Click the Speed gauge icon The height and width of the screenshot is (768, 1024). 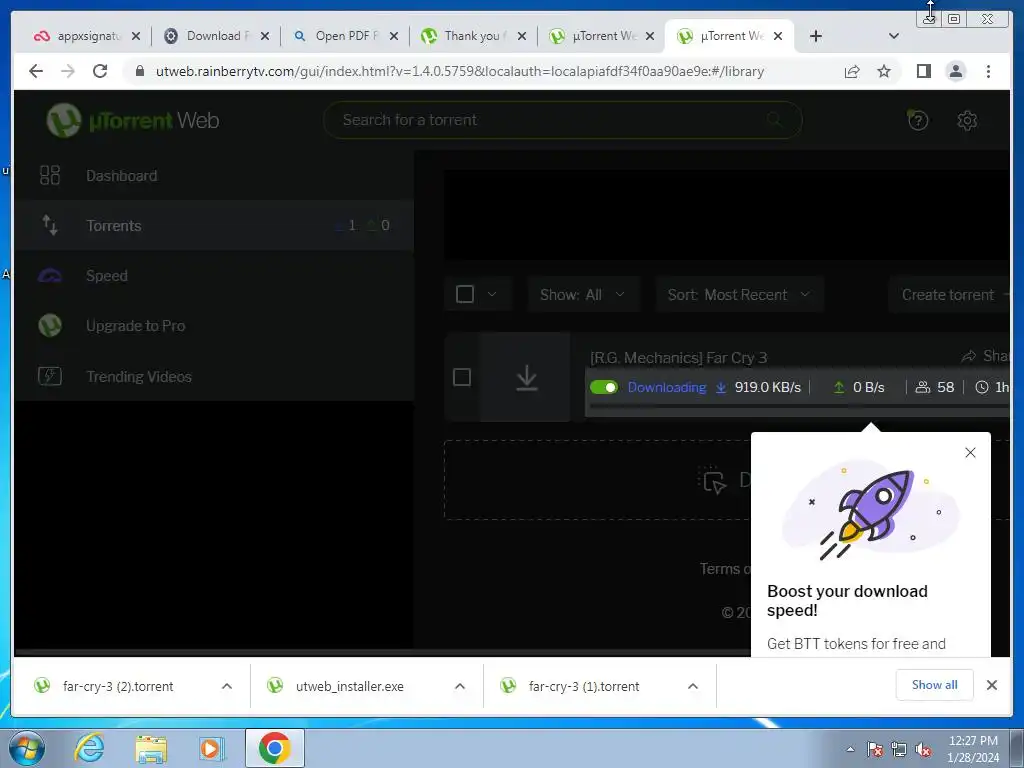[x=50, y=276]
